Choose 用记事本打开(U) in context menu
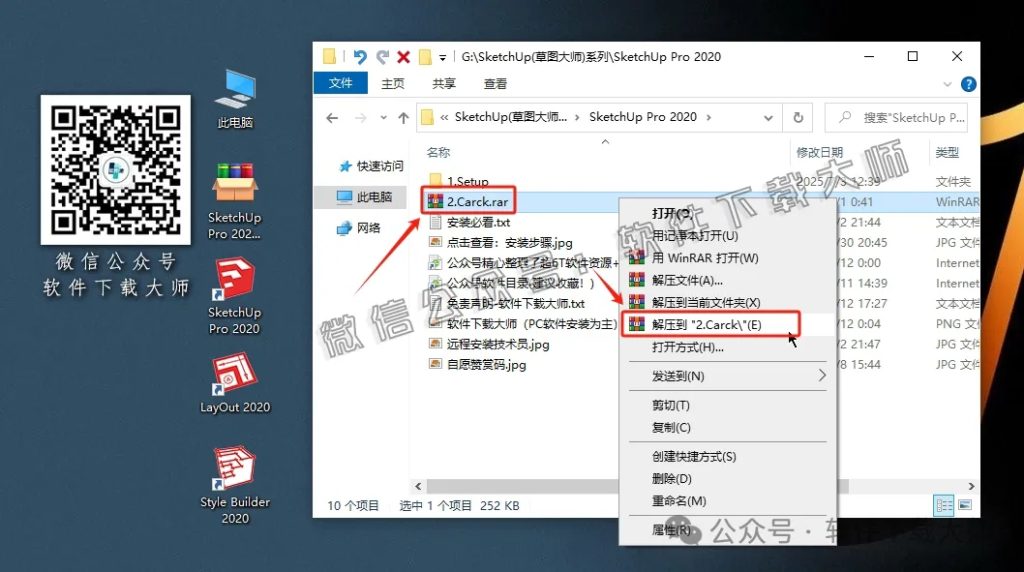 click(728, 235)
